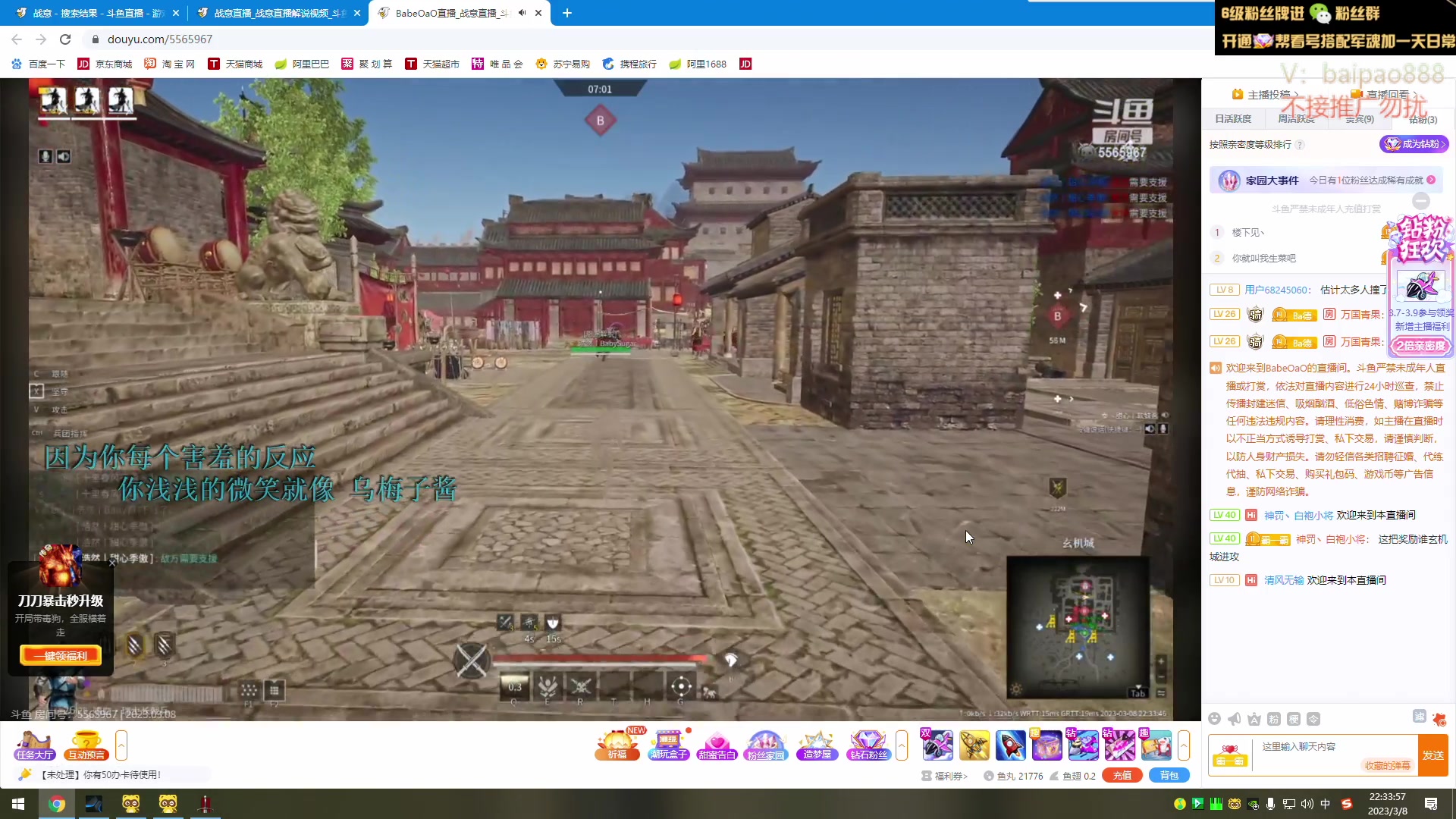Click the help question mark beside 按照亲密度等级排行
Image resolution: width=1456 pixels, height=819 pixels.
tap(1300, 145)
